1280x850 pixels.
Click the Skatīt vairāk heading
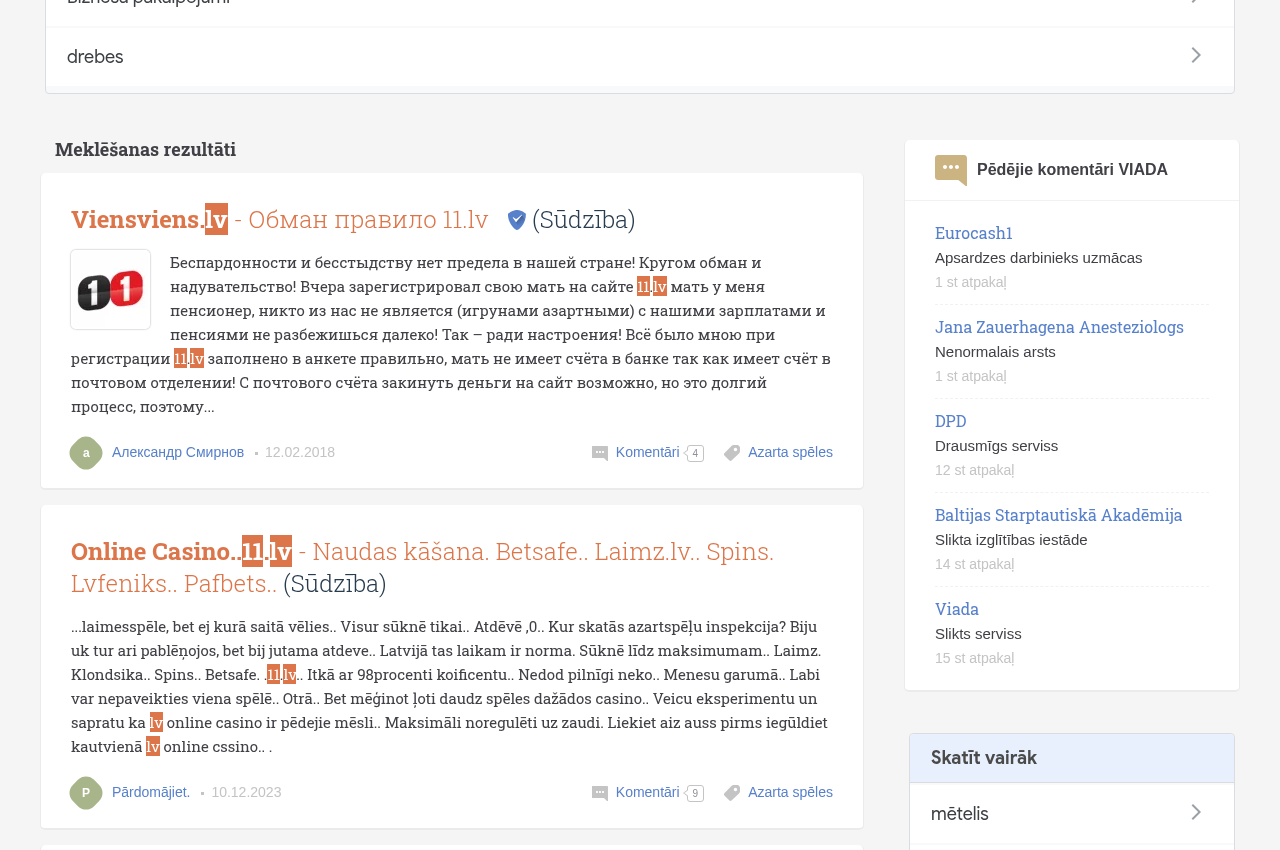click(x=984, y=758)
